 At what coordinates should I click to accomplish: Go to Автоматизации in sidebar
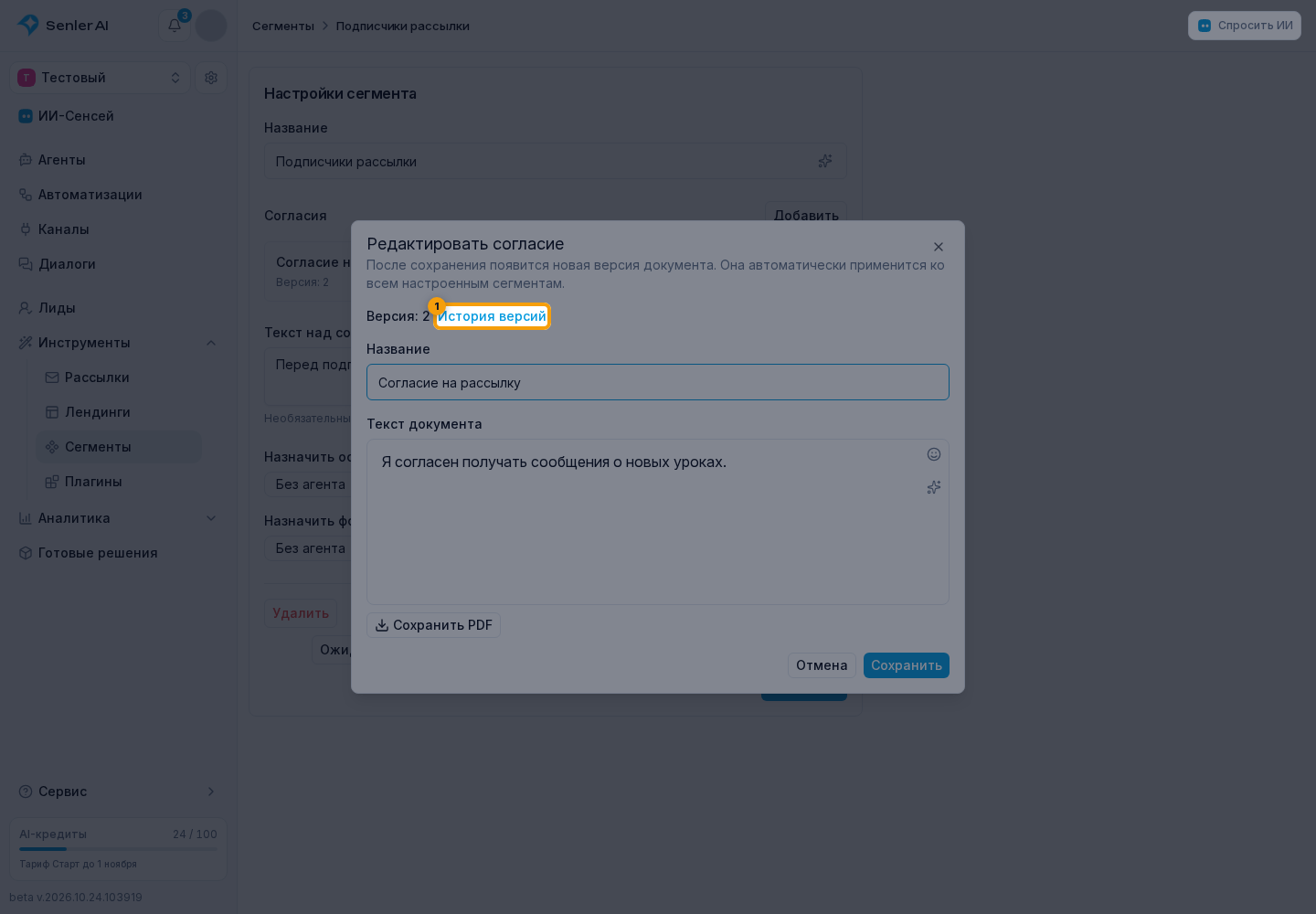(x=90, y=195)
